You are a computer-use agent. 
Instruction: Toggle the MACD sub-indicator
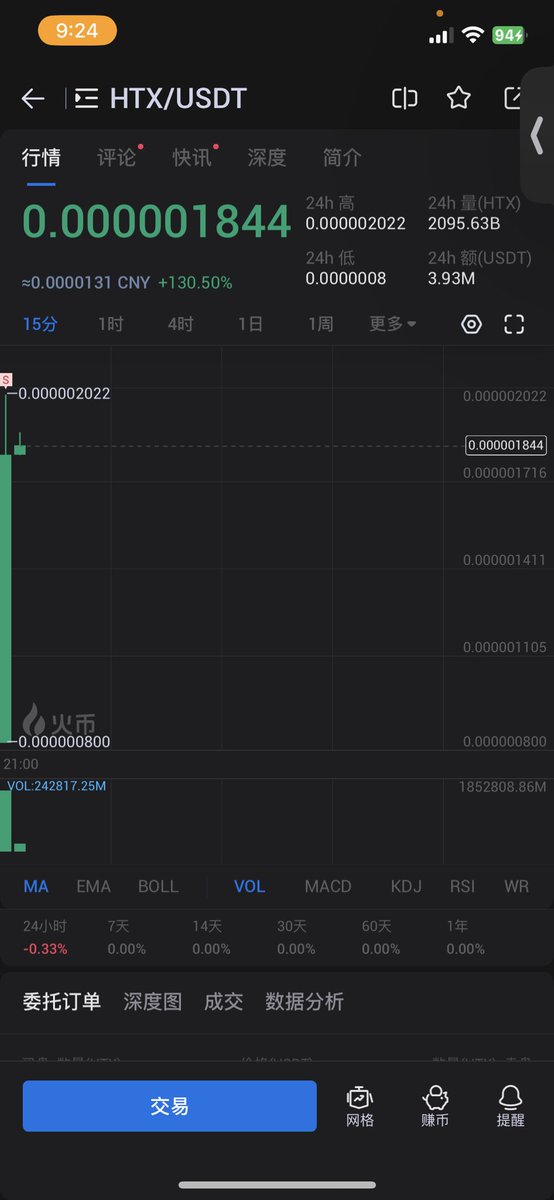tap(328, 886)
